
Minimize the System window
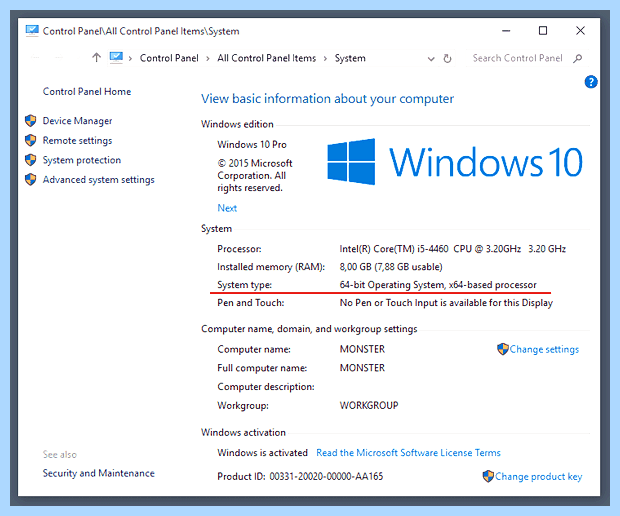(506, 31)
